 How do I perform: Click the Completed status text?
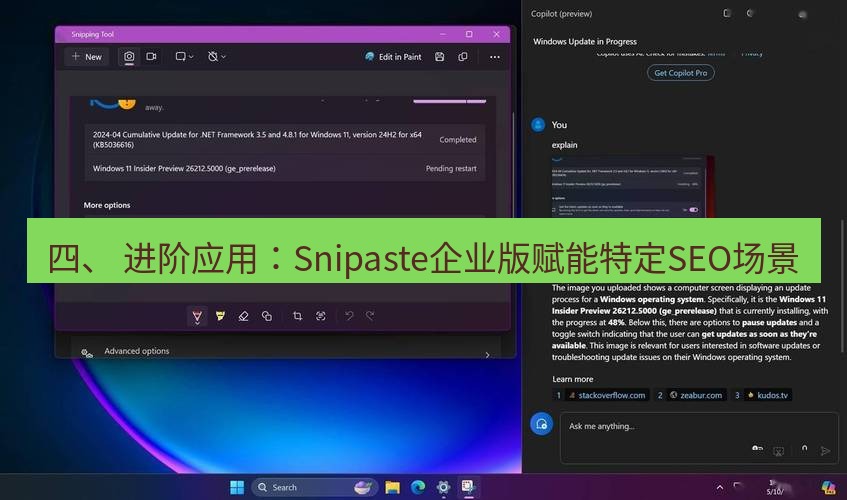click(458, 139)
